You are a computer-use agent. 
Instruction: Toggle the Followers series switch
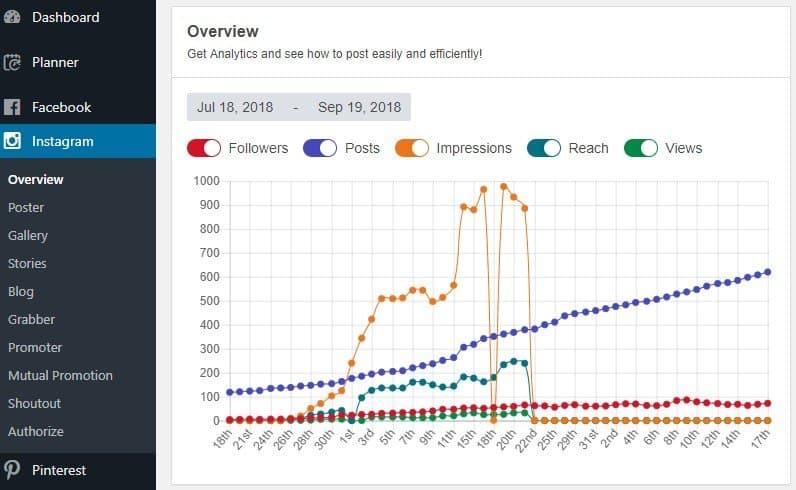coord(204,148)
